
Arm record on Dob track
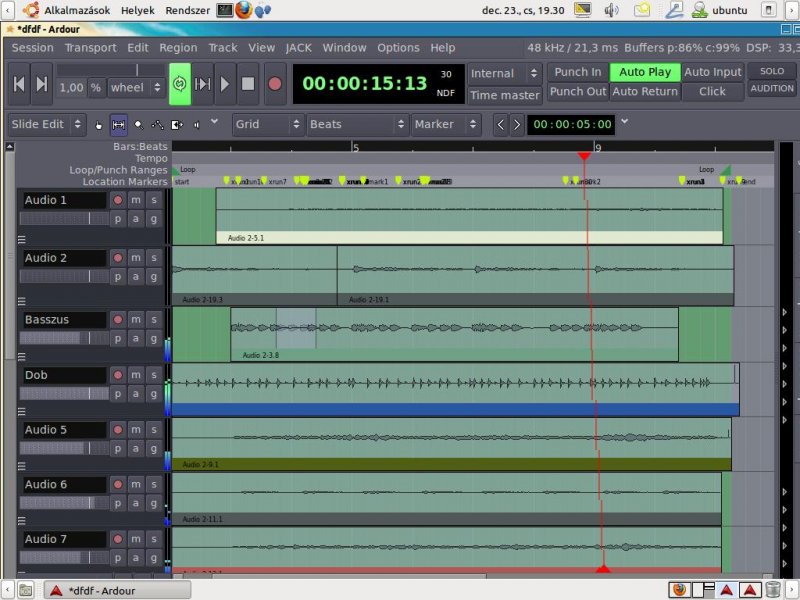click(118, 375)
